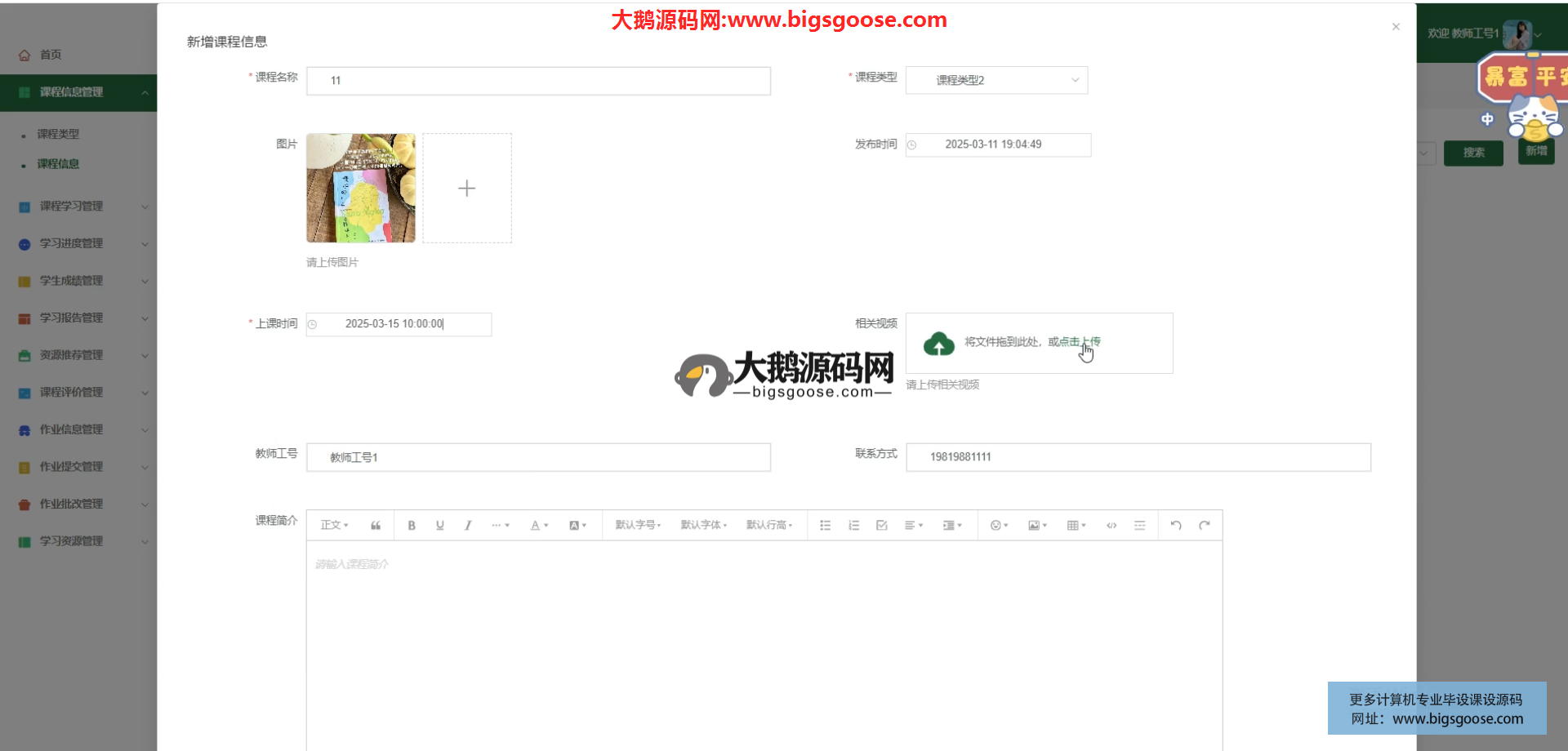Open the background color picker
The height and width of the screenshot is (751, 1568).
[x=577, y=526]
